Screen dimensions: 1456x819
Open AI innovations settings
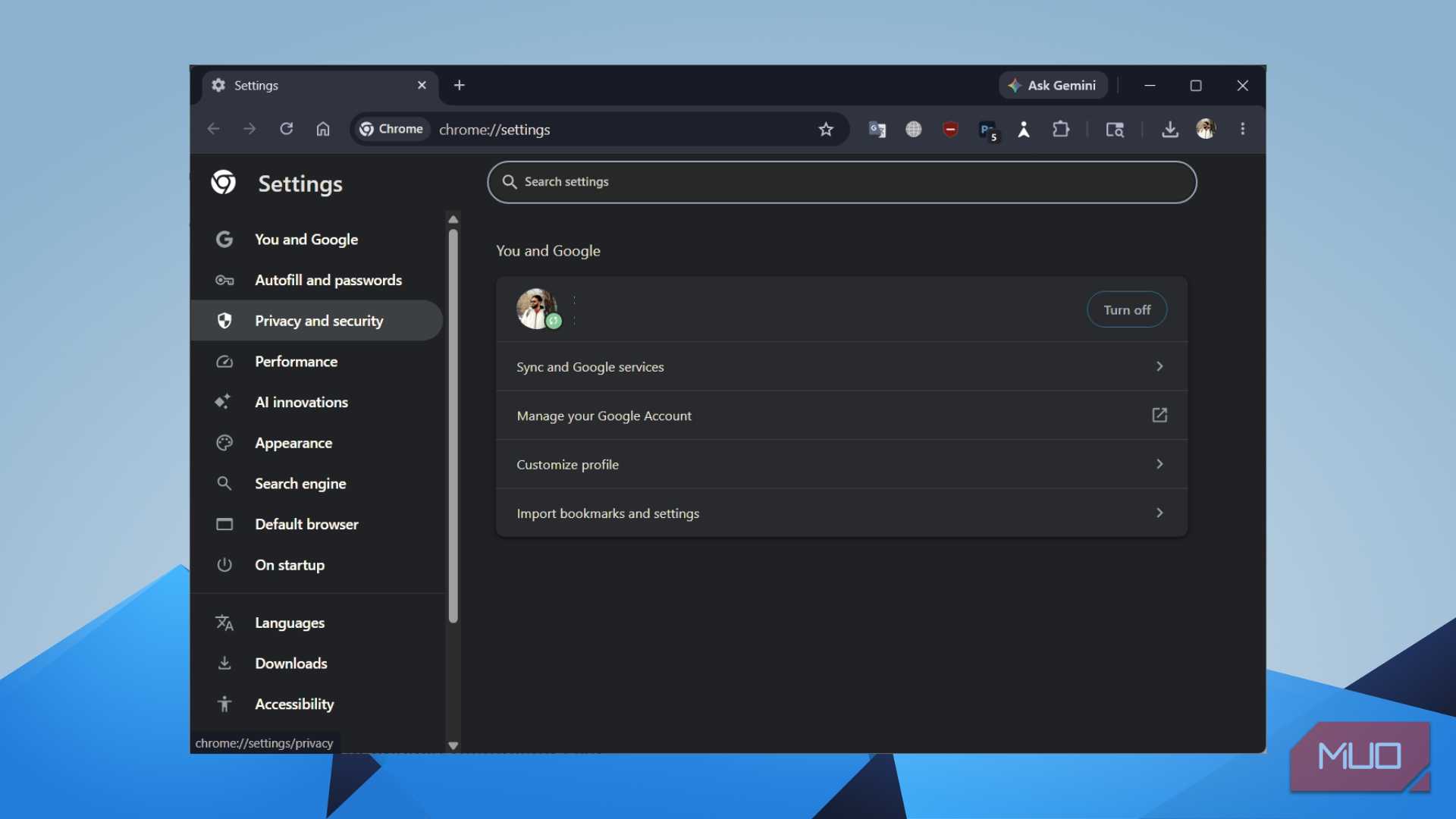click(317, 403)
